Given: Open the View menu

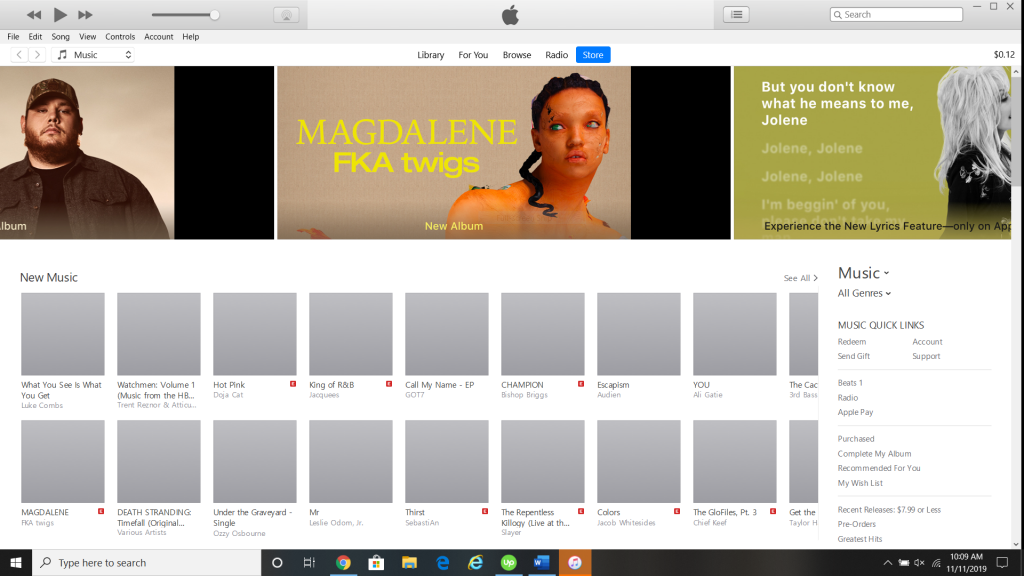Looking at the screenshot, I should 88,37.
